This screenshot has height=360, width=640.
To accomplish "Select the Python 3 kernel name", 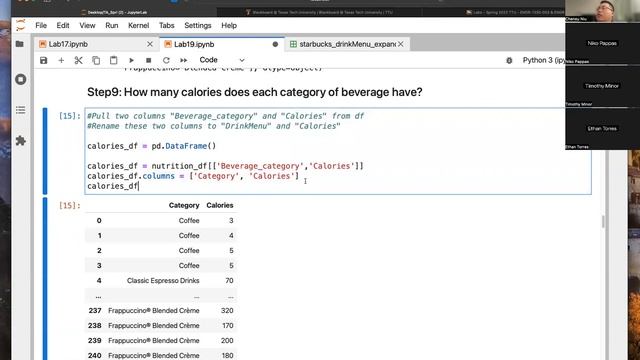I will pos(543,60).
